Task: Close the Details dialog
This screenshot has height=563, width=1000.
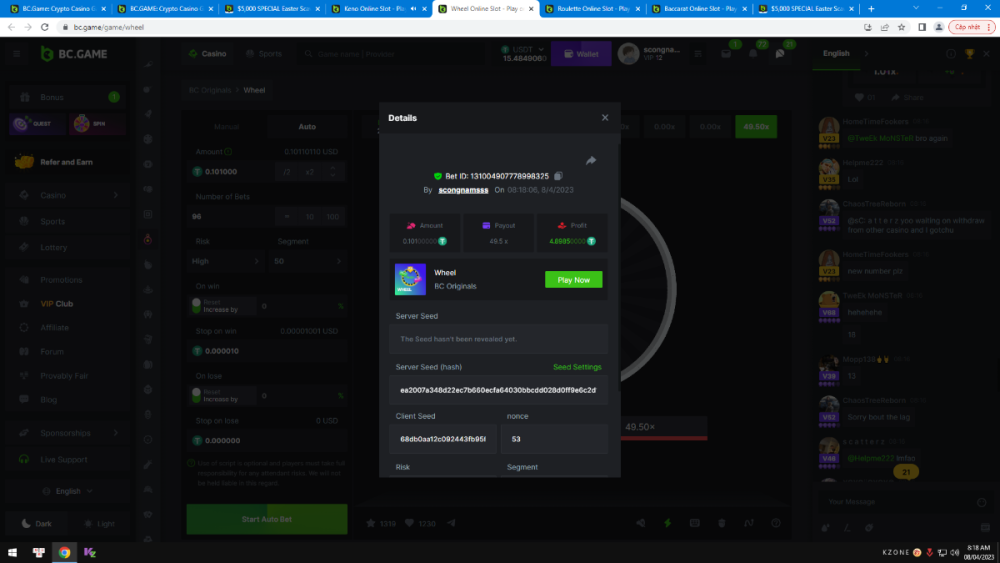Action: (x=604, y=118)
